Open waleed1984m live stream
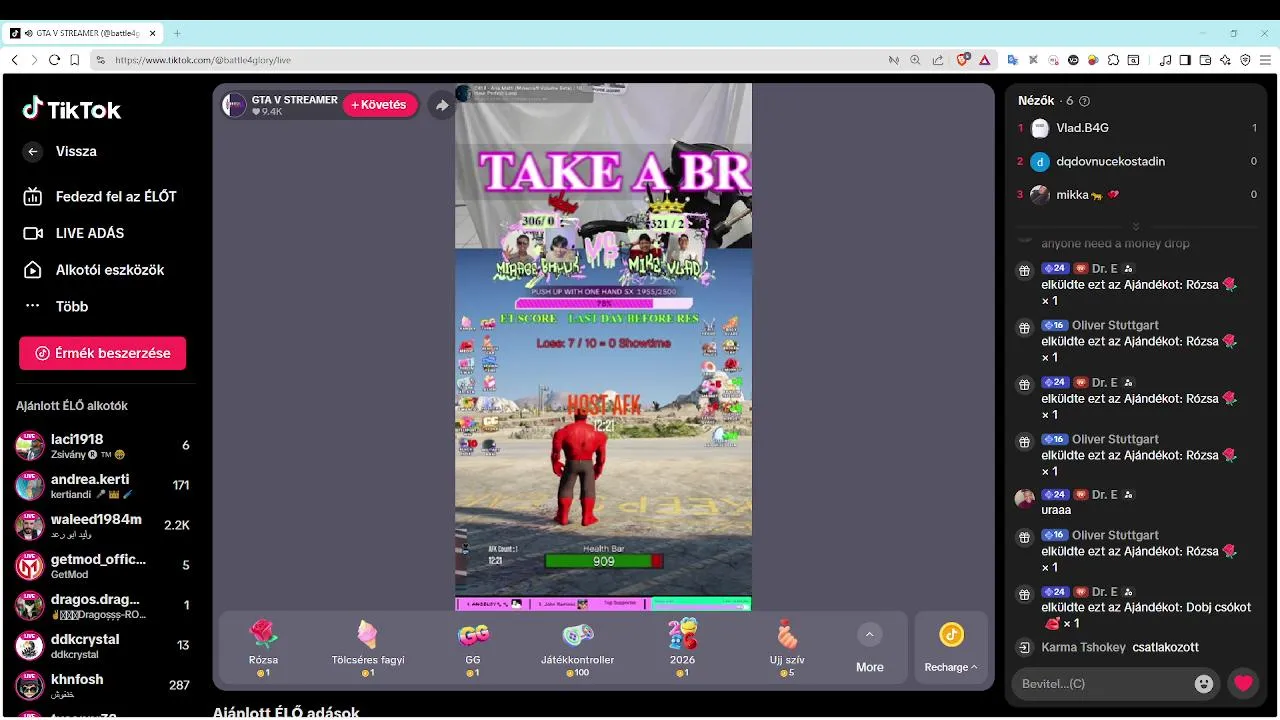This screenshot has height=720, width=1280. coord(102,526)
